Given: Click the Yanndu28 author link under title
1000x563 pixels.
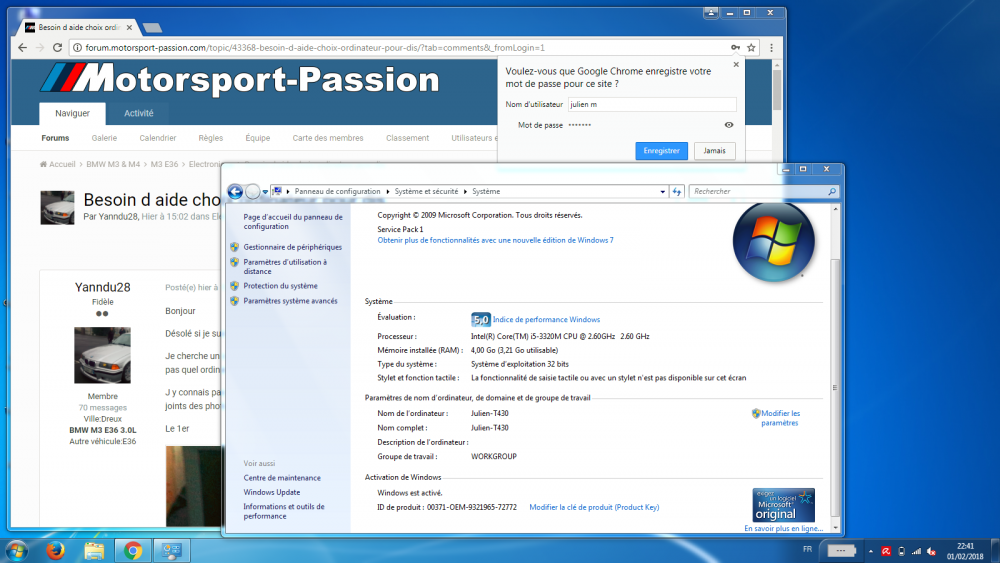Looking at the screenshot, I should coord(119,217).
